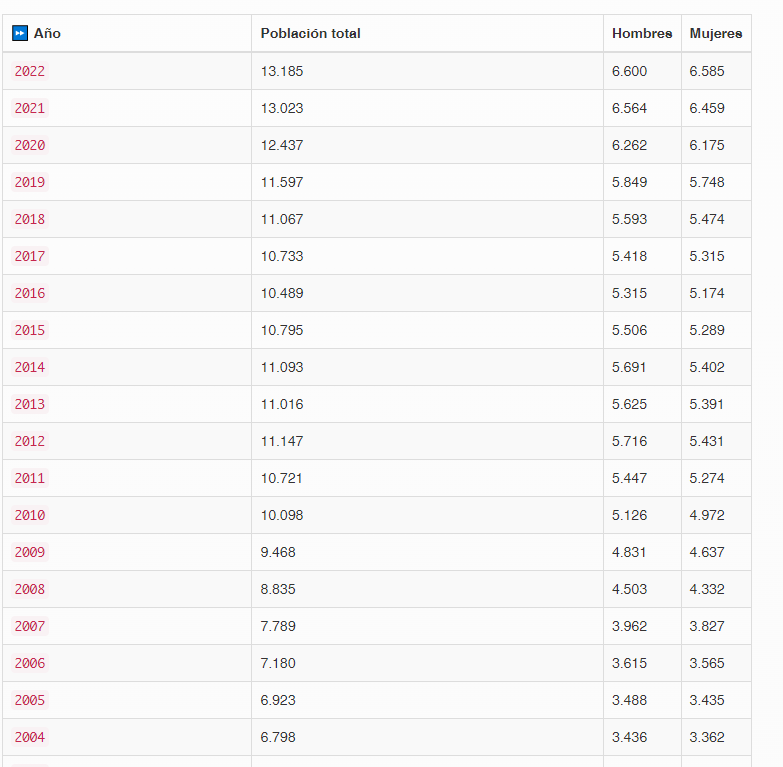Click the blue fast-forward icon beside Año
Viewport: 783px width, 767px height.
pos(20,33)
